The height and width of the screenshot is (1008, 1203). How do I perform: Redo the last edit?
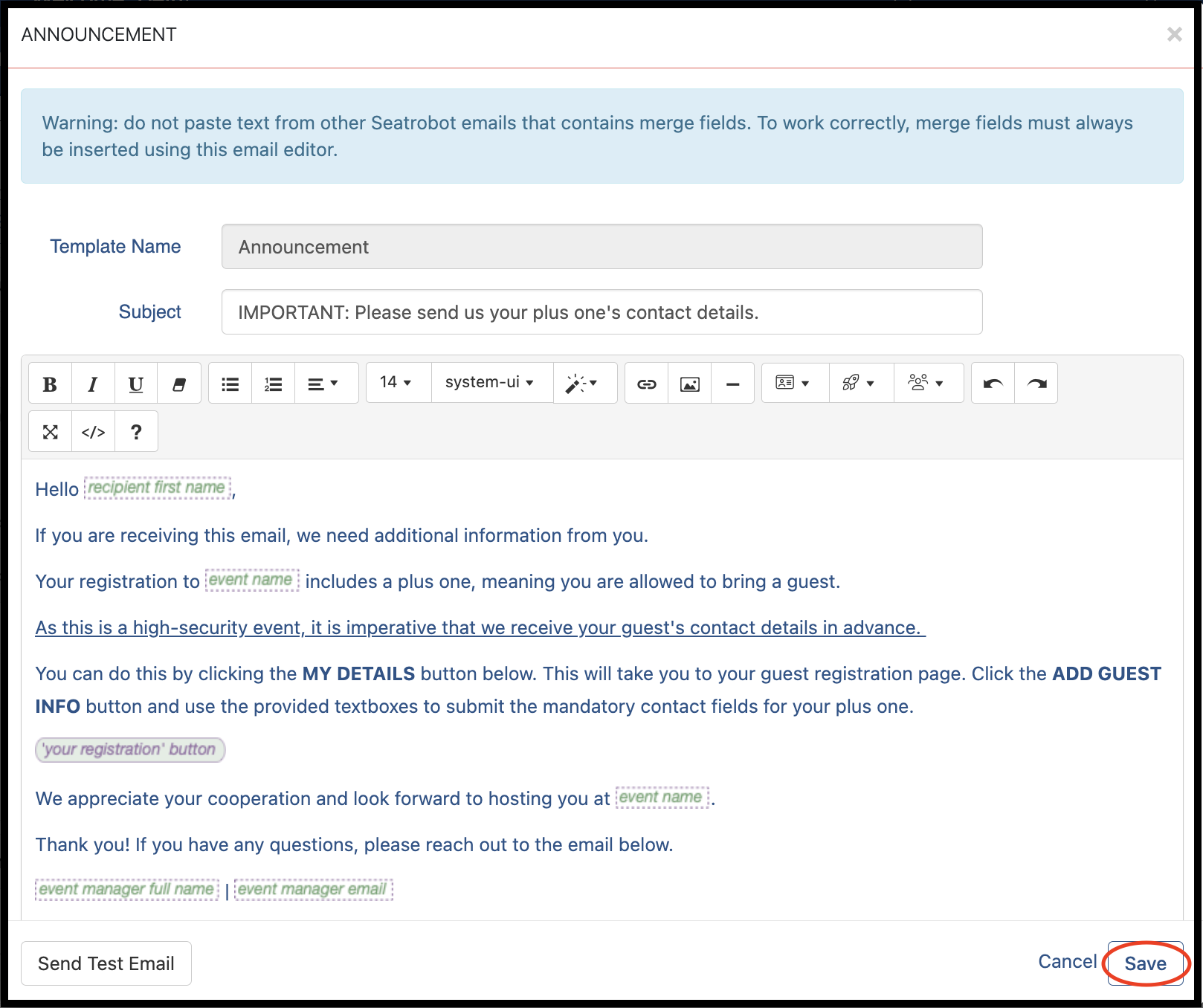coord(1036,384)
